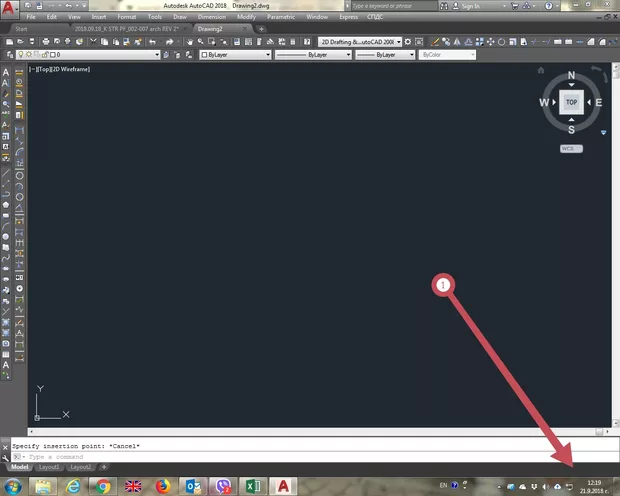This screenshot has width=620, height=496.
Task: Click the Zoom Realtime magnifier icon
Action: pos(201,42)
